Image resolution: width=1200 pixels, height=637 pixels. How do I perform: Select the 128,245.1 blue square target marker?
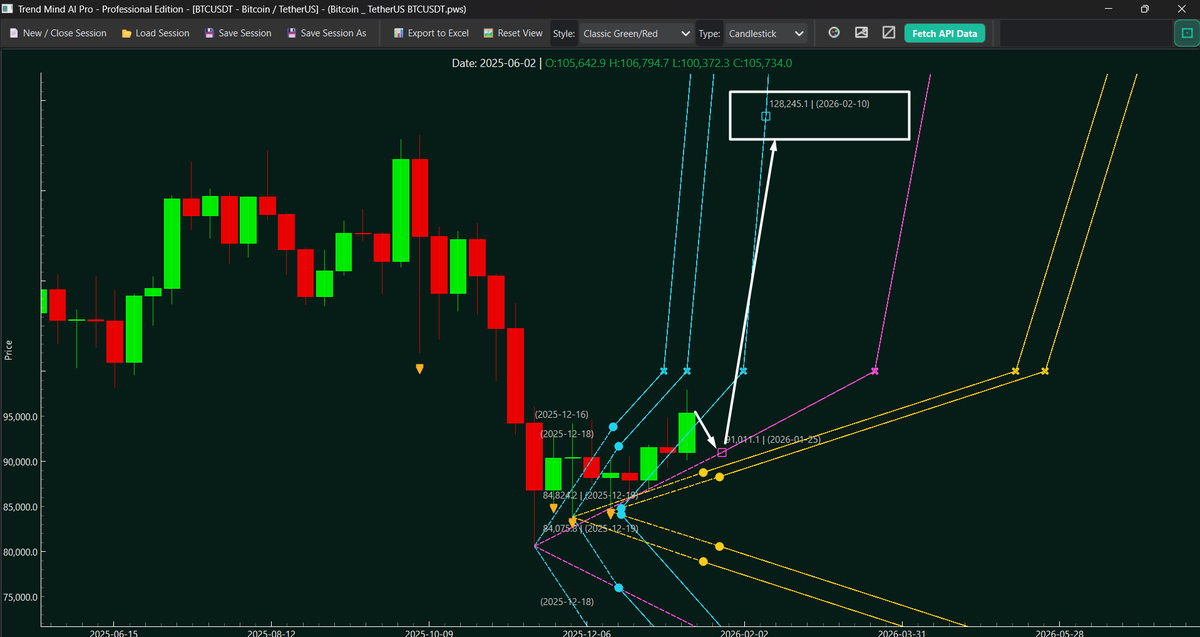coord(766,116)
